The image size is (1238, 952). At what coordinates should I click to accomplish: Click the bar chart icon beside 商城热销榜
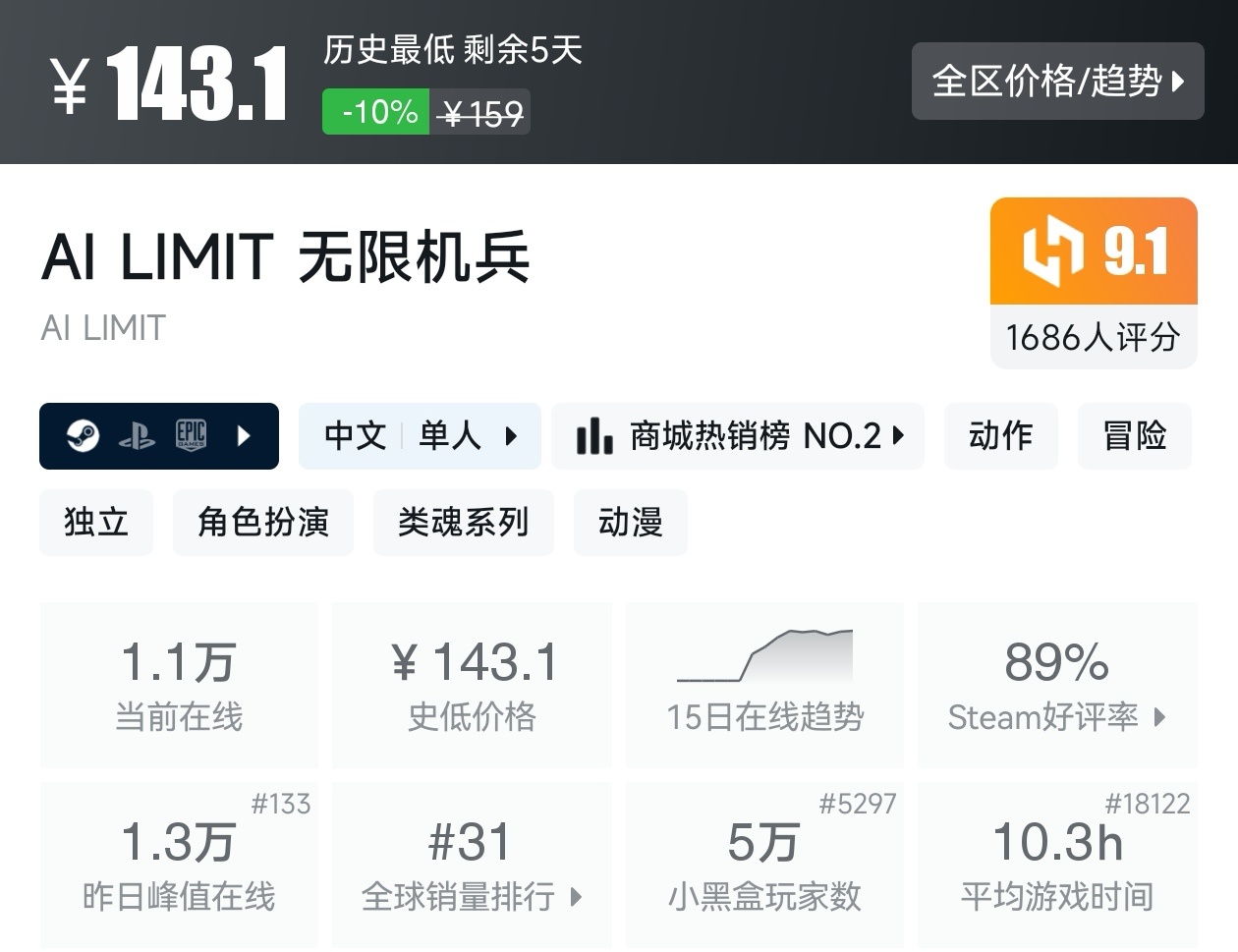coord(592,435)
